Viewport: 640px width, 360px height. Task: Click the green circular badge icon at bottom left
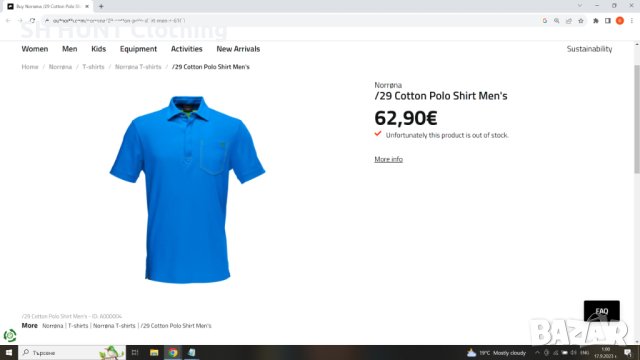[x=10, y=336]
